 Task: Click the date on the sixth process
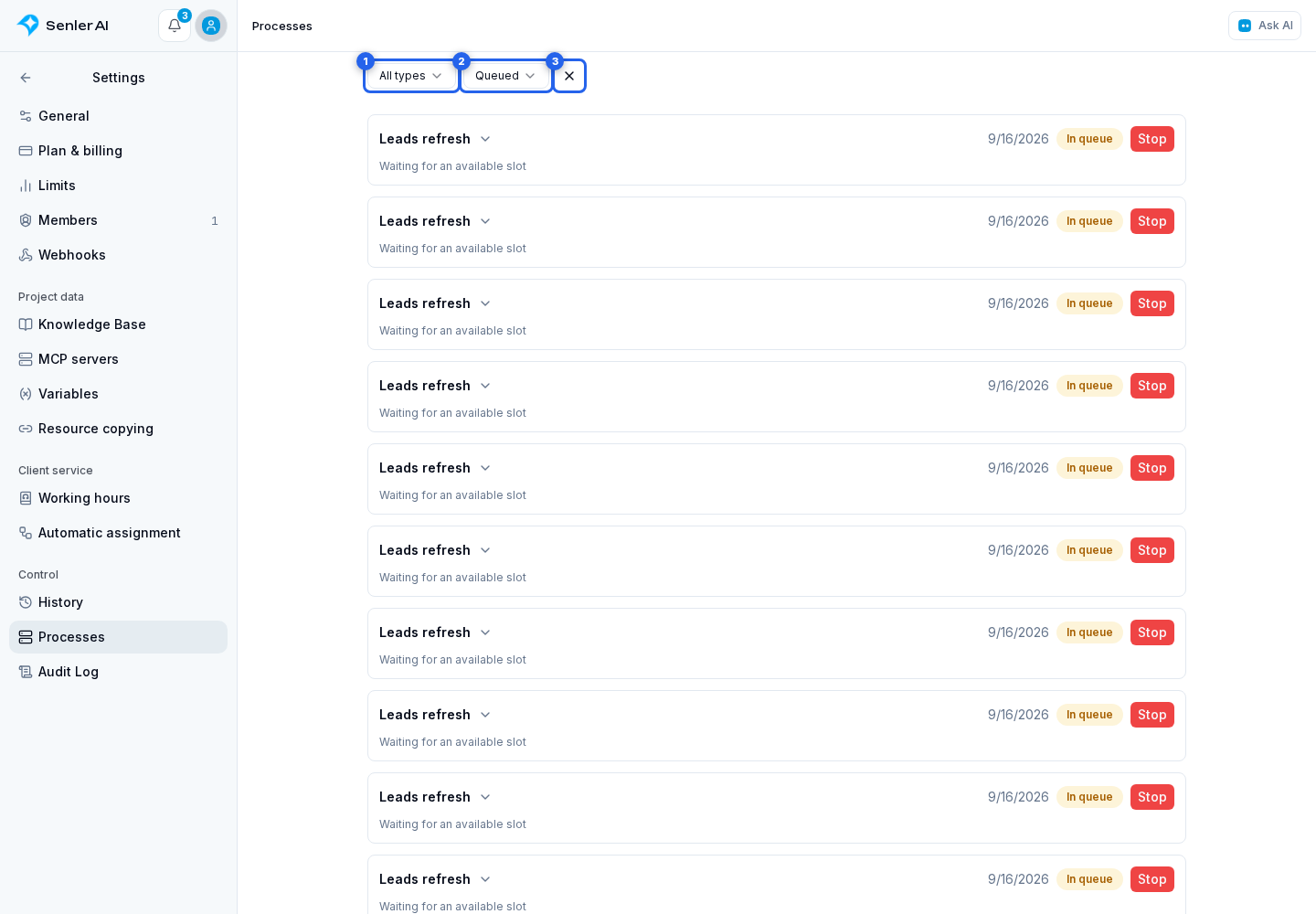[x=1018, y=550]
